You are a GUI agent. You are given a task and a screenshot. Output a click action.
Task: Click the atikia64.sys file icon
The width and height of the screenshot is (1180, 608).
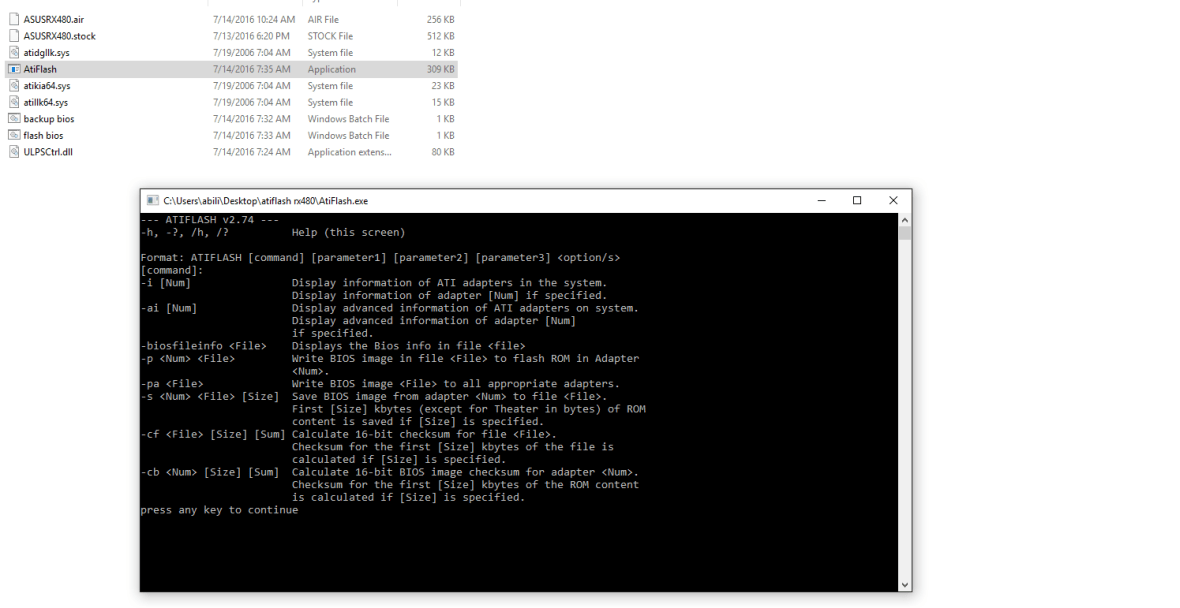point(14,86)
